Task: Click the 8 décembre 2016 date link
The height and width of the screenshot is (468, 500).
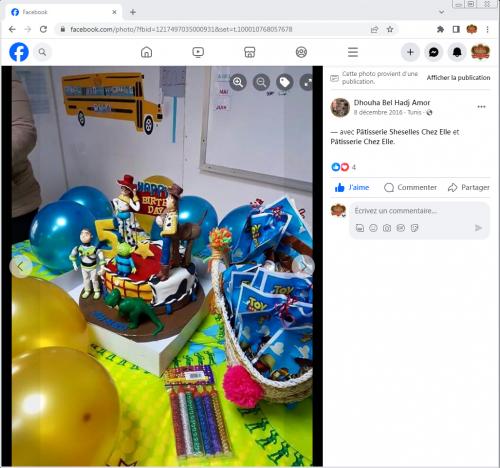Action: [x=378, y=113]
